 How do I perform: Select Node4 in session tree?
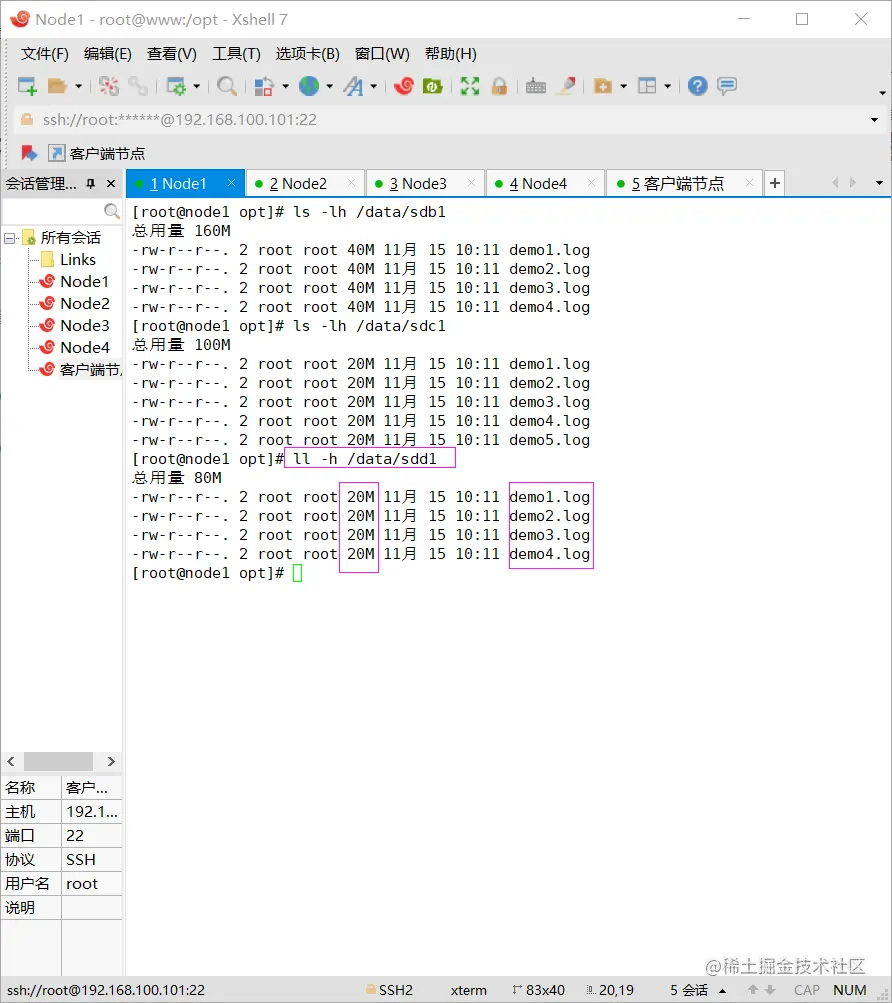pos(84,347)
